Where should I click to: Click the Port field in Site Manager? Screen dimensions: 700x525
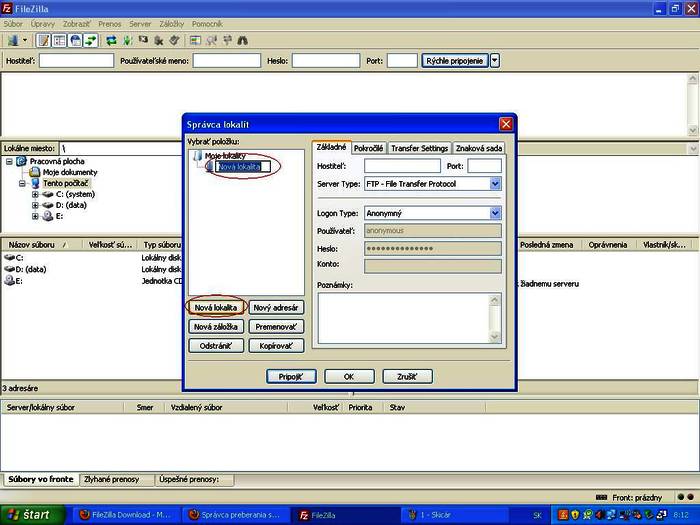click(484, 166)
